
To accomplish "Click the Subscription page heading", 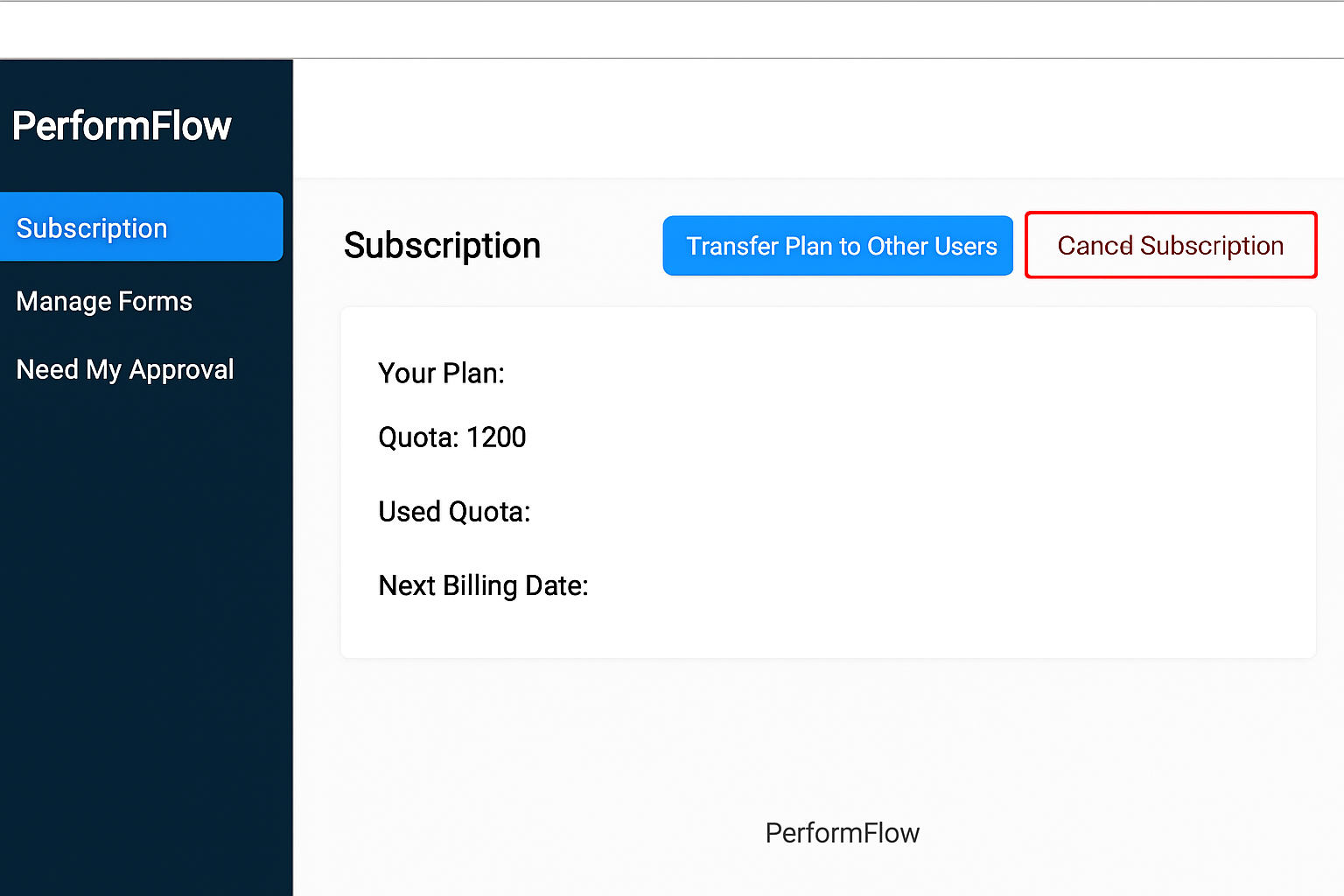I will click(442, 246).
